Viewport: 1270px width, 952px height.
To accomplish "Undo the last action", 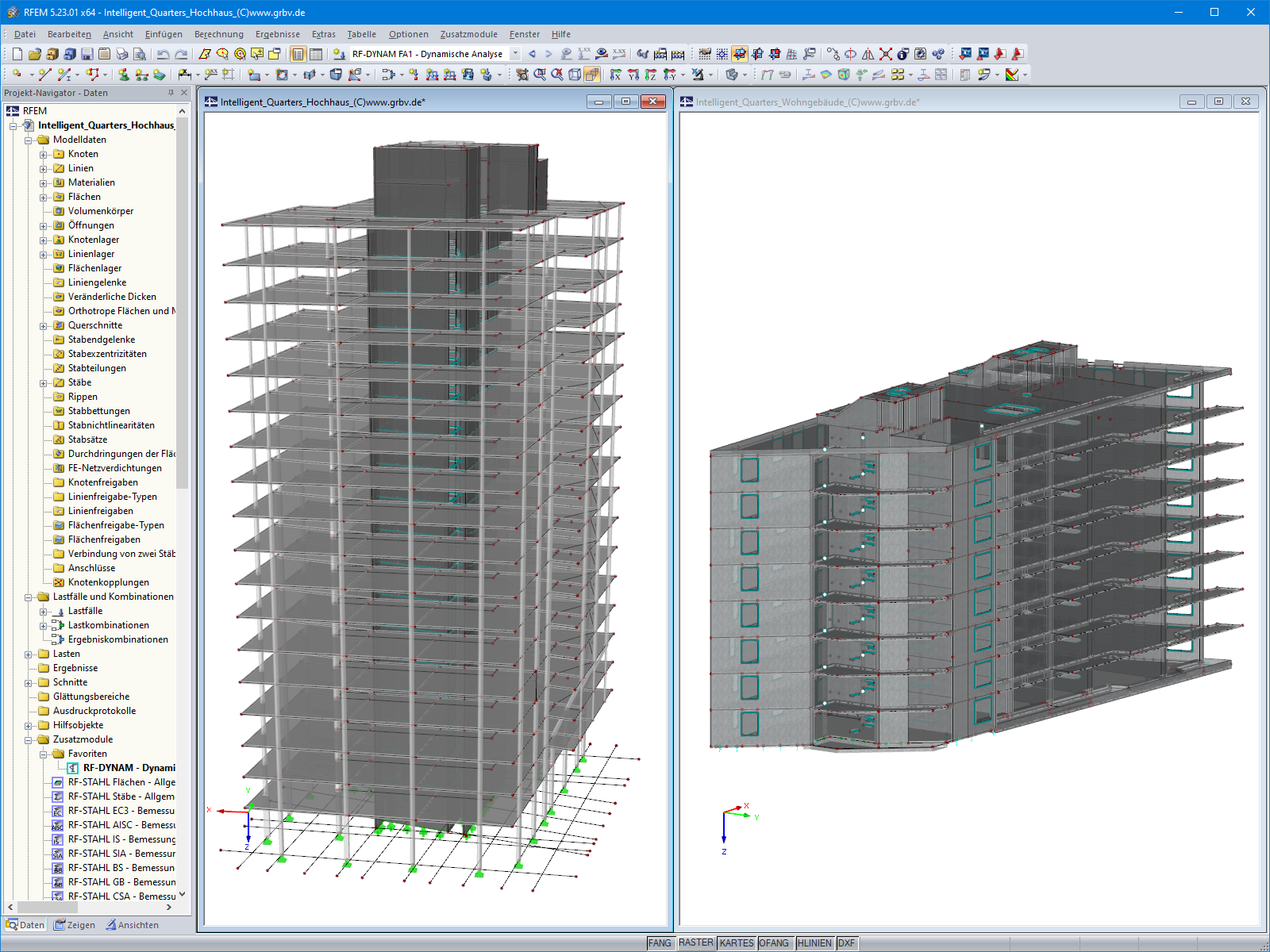I will 163,54.
